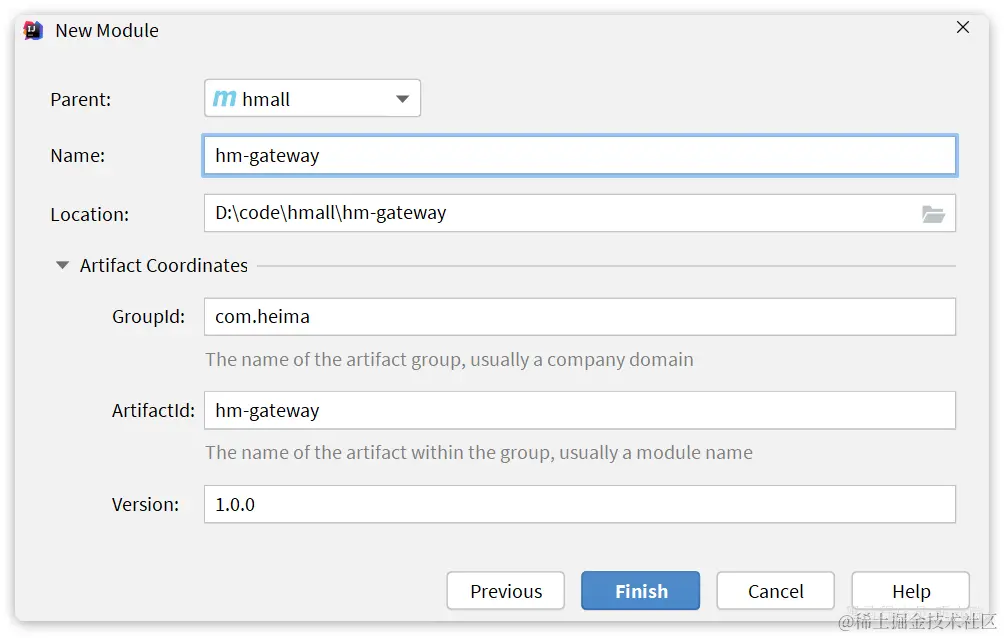Image resolution: width=1004 pixels, height=638 pixels.
Task: Close the New Module window
Action: coord(962,28)
